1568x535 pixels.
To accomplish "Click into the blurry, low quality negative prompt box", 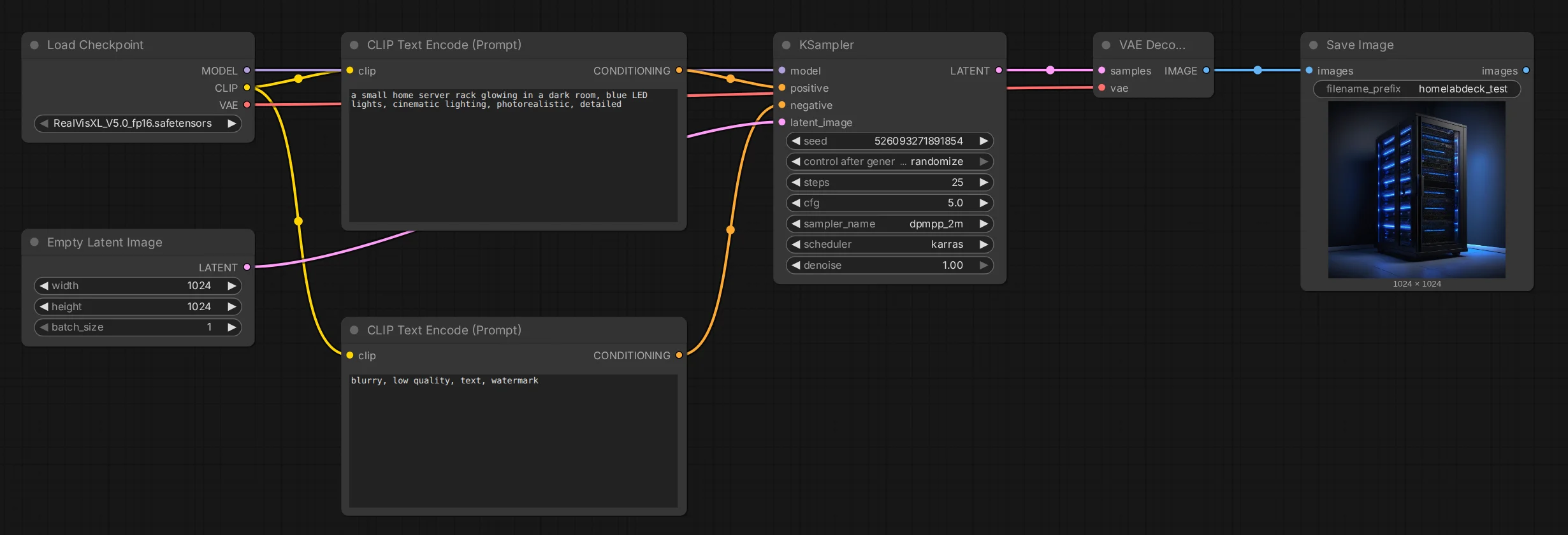I will click(x=514, y=441).
